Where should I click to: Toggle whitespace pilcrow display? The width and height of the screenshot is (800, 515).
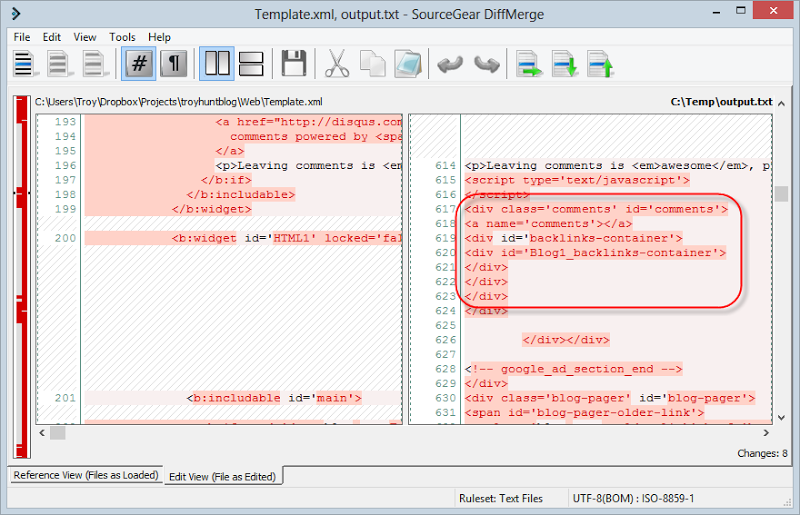pyautogui.click(x=173, y=64)
